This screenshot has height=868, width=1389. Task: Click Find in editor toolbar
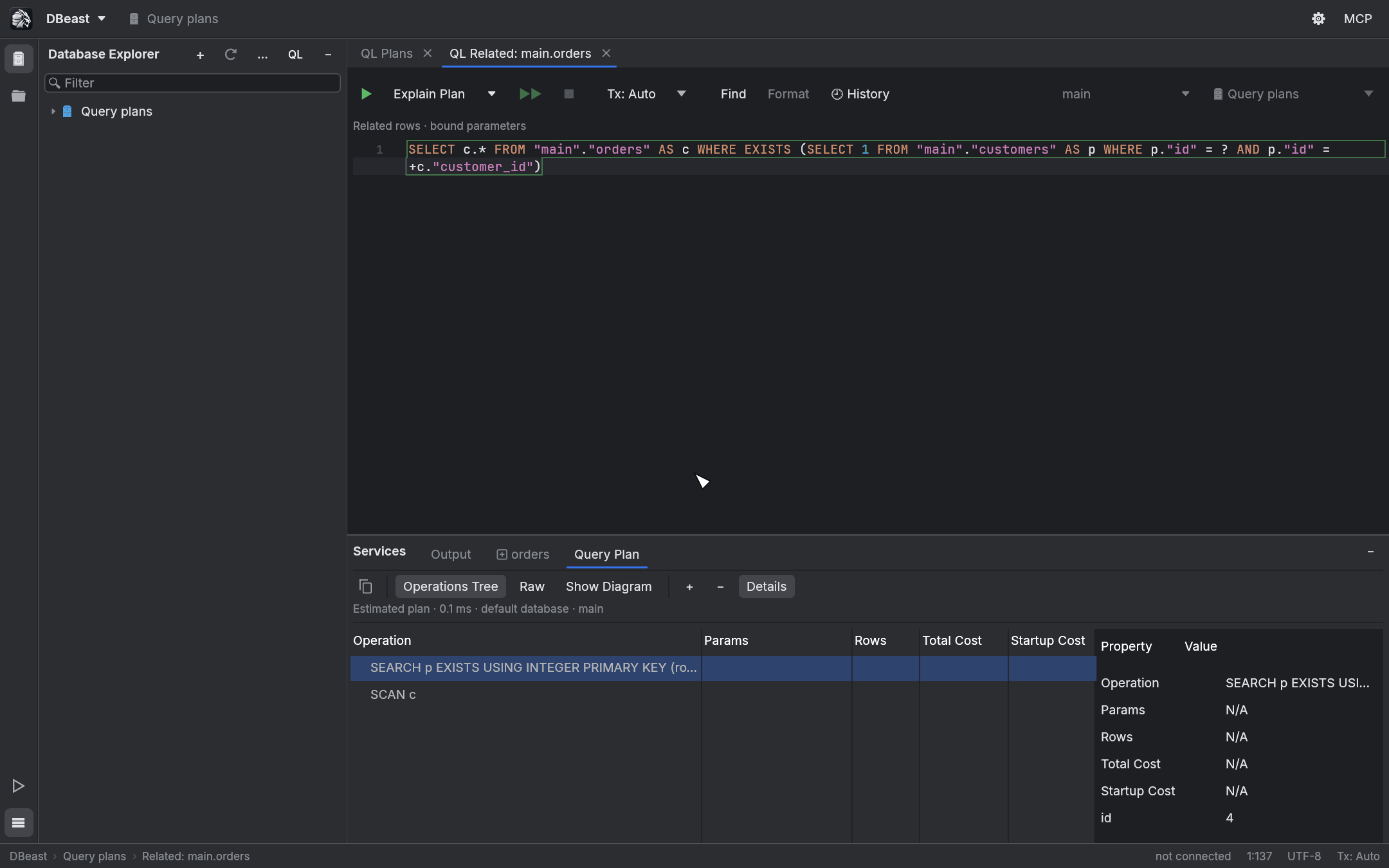pyautogui.click(x=733, y=94)
